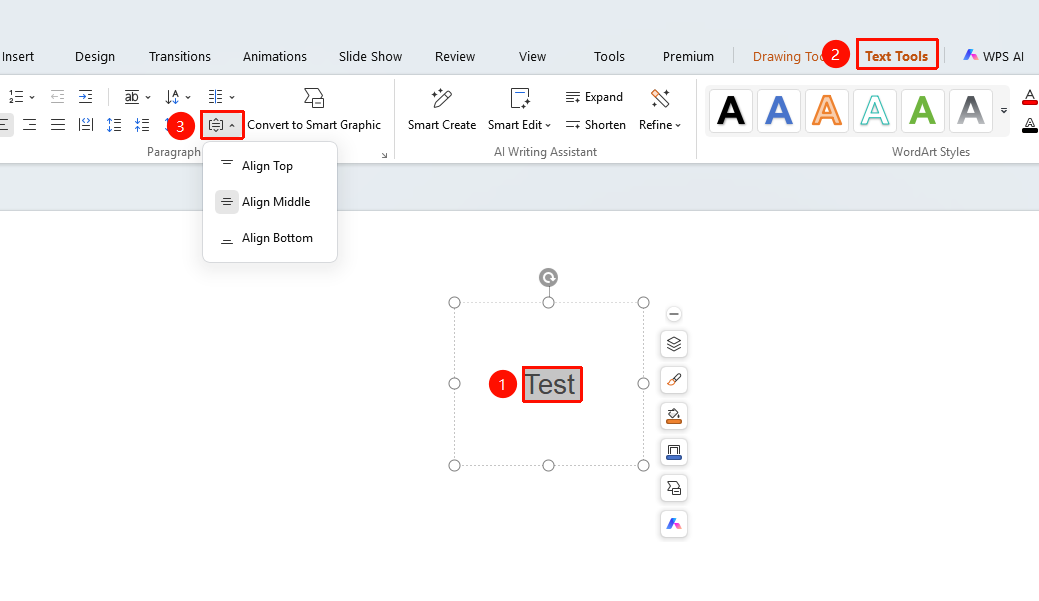Toggle align text right
Image resolution: width=1039 pixels, height=601 pixels.
coord(30,125)
